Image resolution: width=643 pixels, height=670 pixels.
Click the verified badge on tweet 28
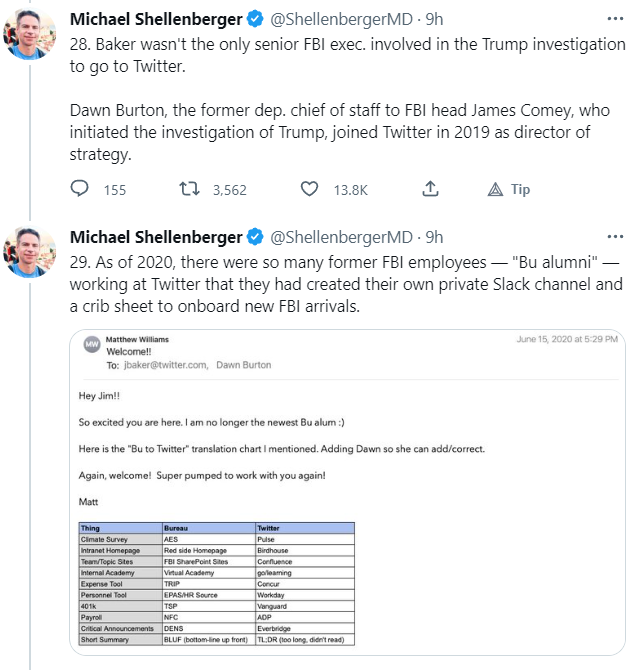click(255, 19)
